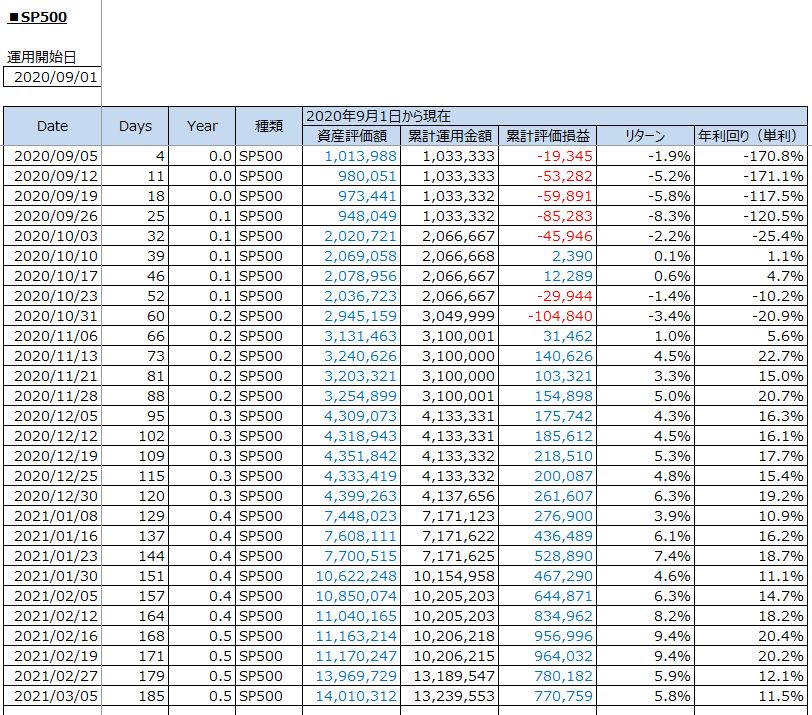Click the 累計運用金額 column header
Screen dimensions: 812x715
click(x=449, y=136)
